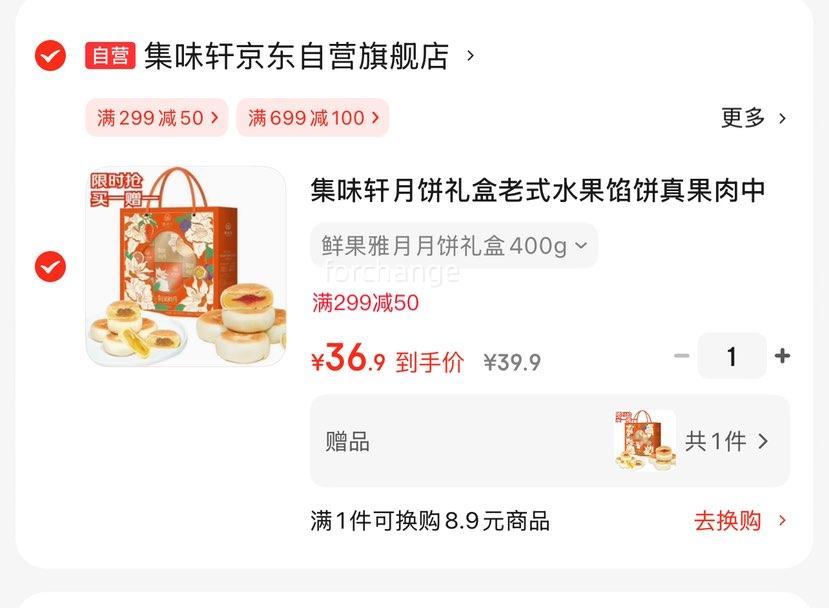Tap 去换购 to redeem add-on
The width and height of the screenshot is (829, 608).
pyautogui.click(x=727, y=521)
